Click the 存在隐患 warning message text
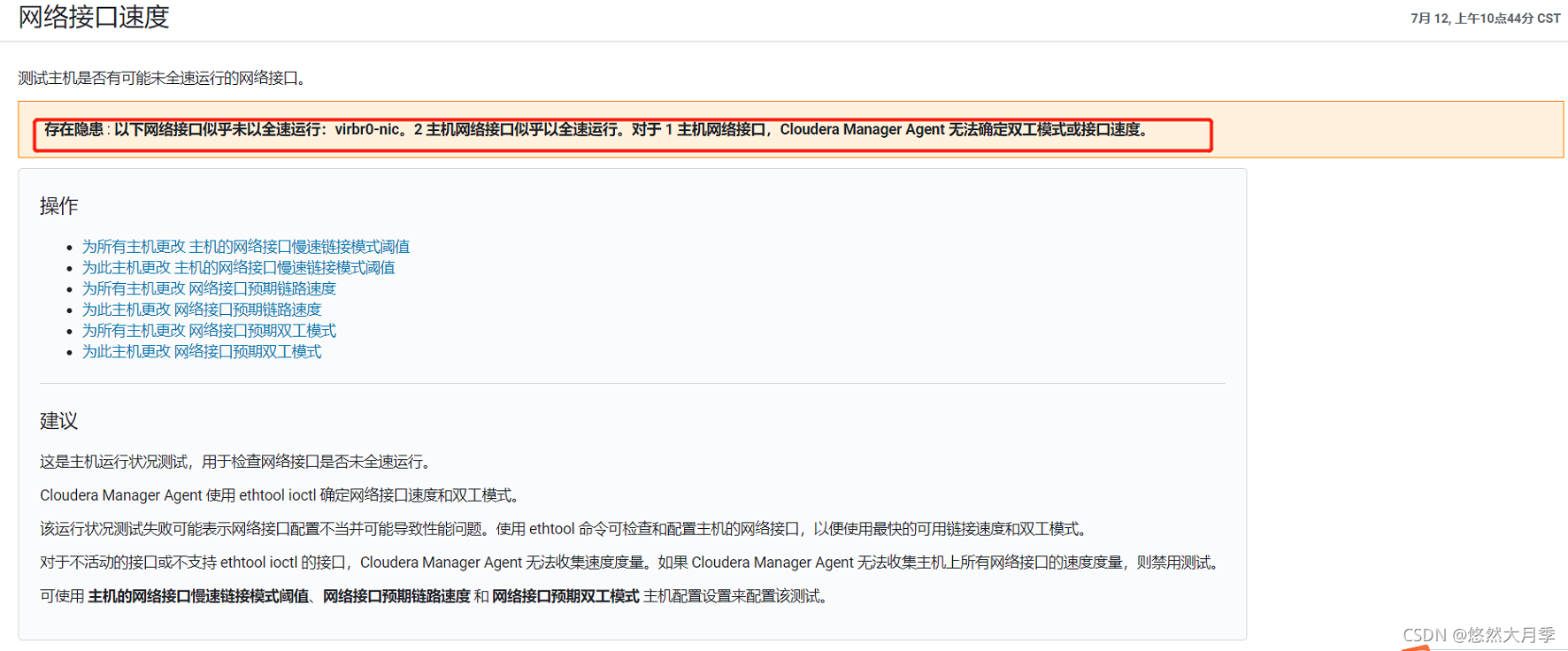 point(597,130)
